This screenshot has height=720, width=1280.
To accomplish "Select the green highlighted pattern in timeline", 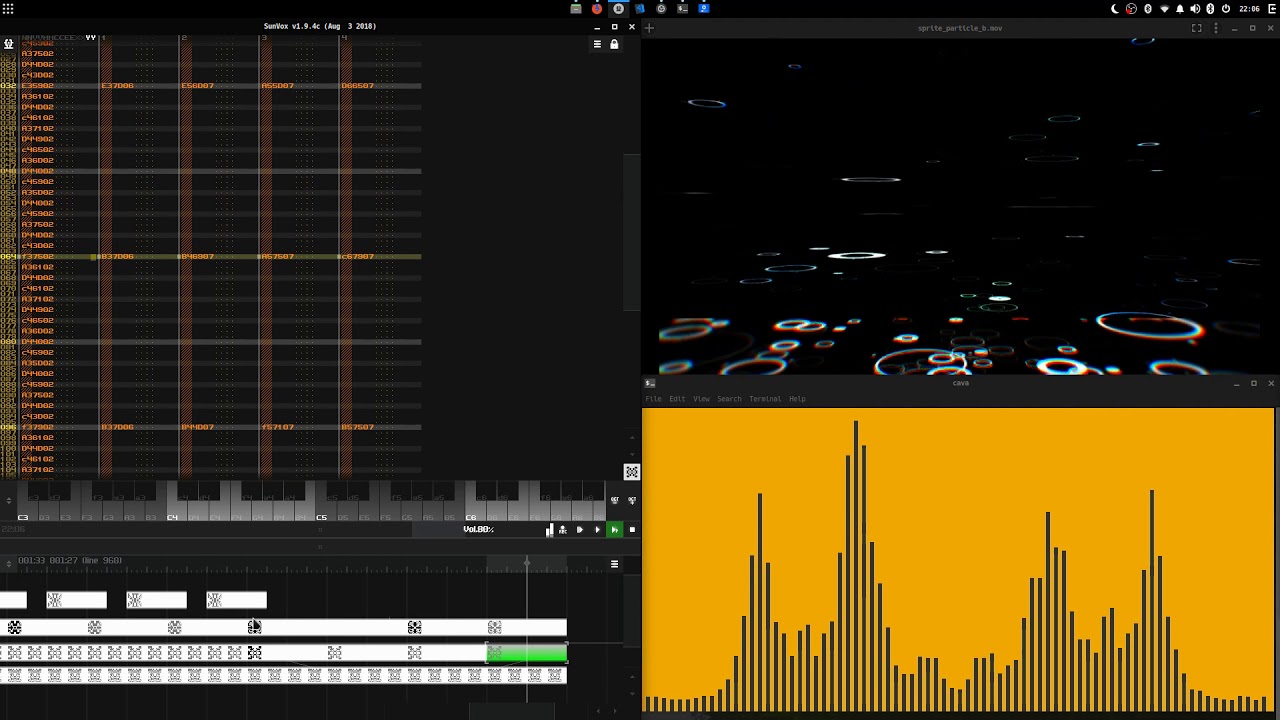I will coord(527,653).
